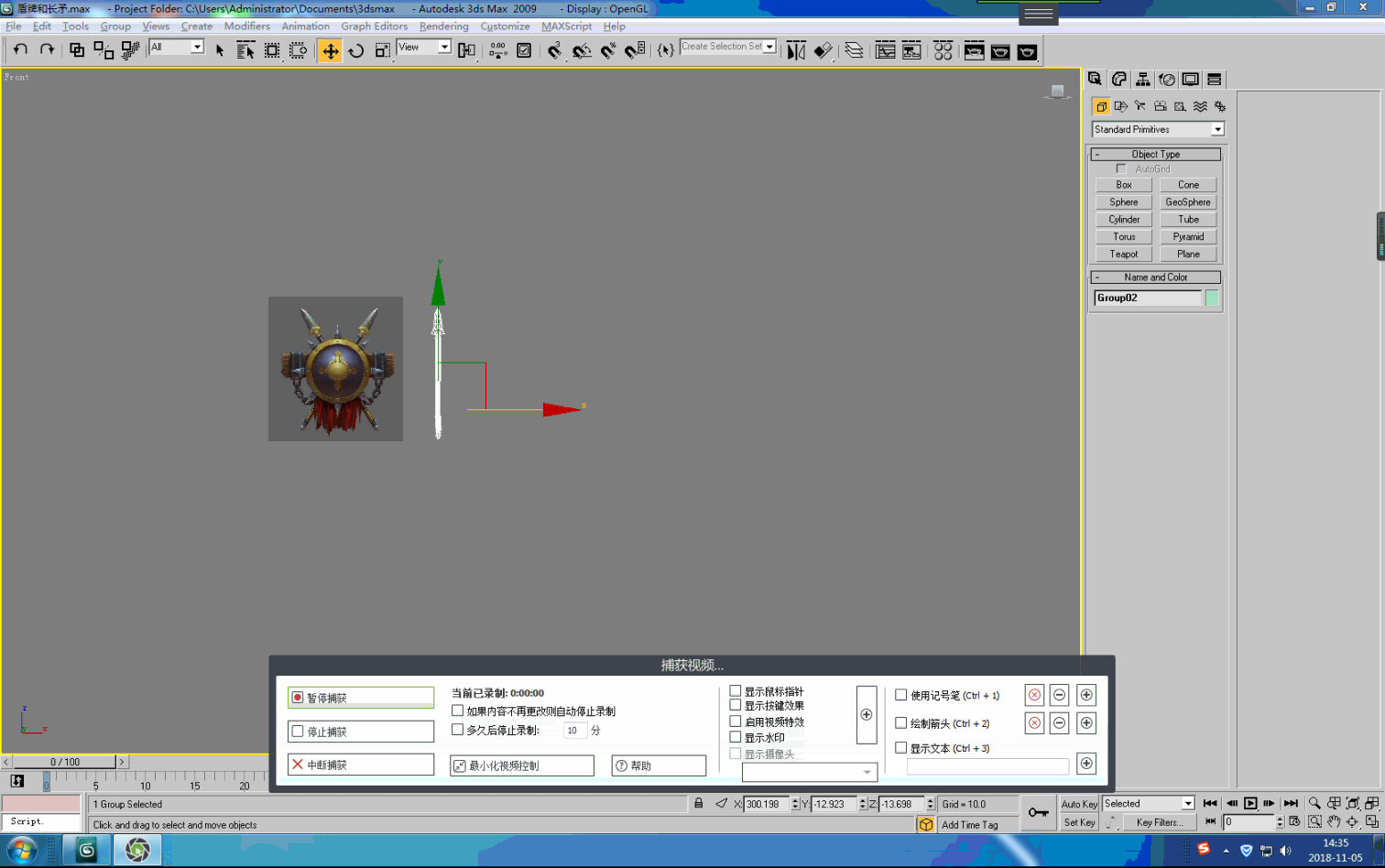Open the Graph Editors menu
The image size is (1385, 868).
374,26
